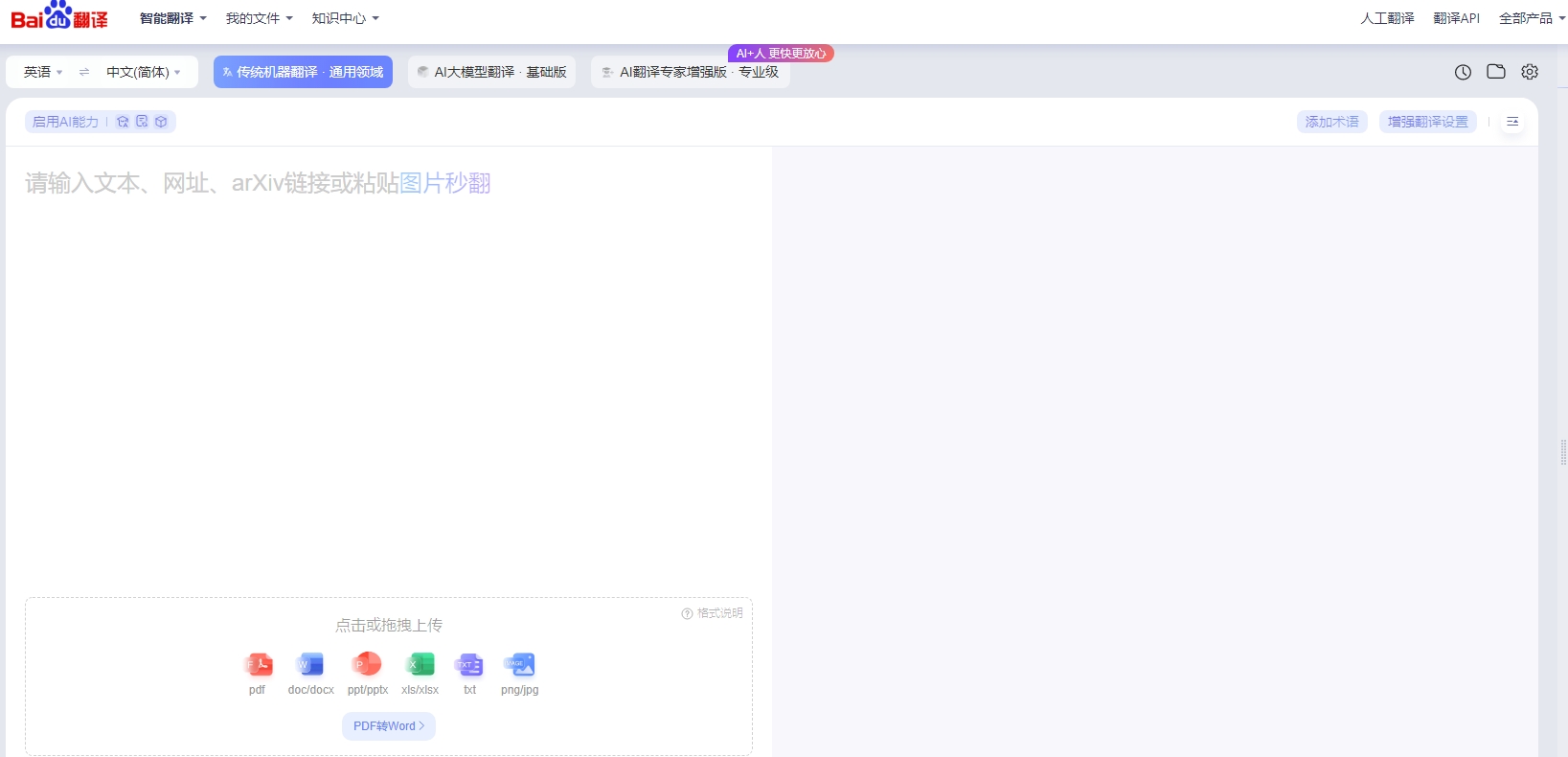Click the Baidu Translate logo
Viewport: 1568px width, 757px height.
point(59,16)
